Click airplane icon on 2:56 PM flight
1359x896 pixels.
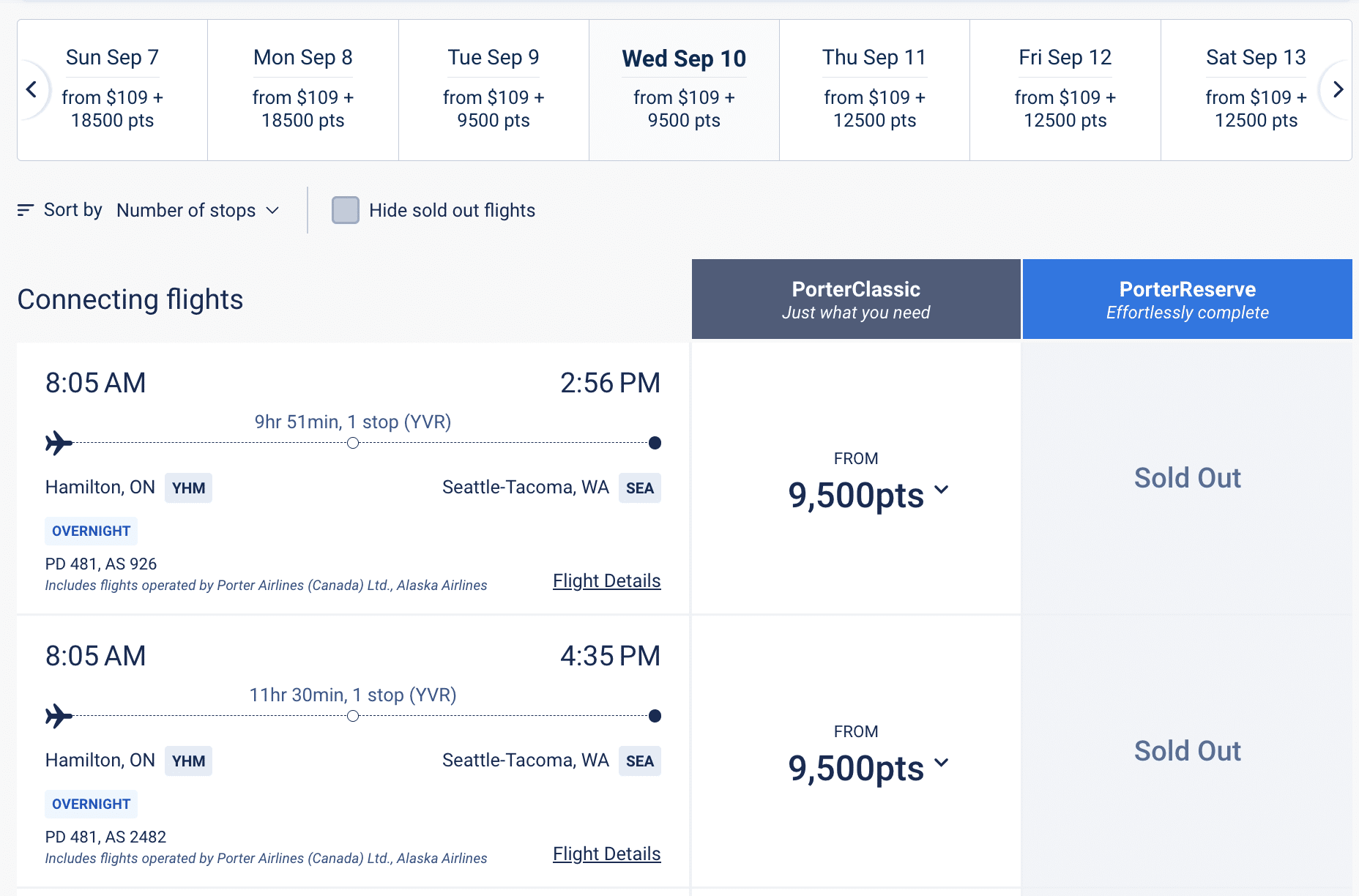(x=59, y=443)
